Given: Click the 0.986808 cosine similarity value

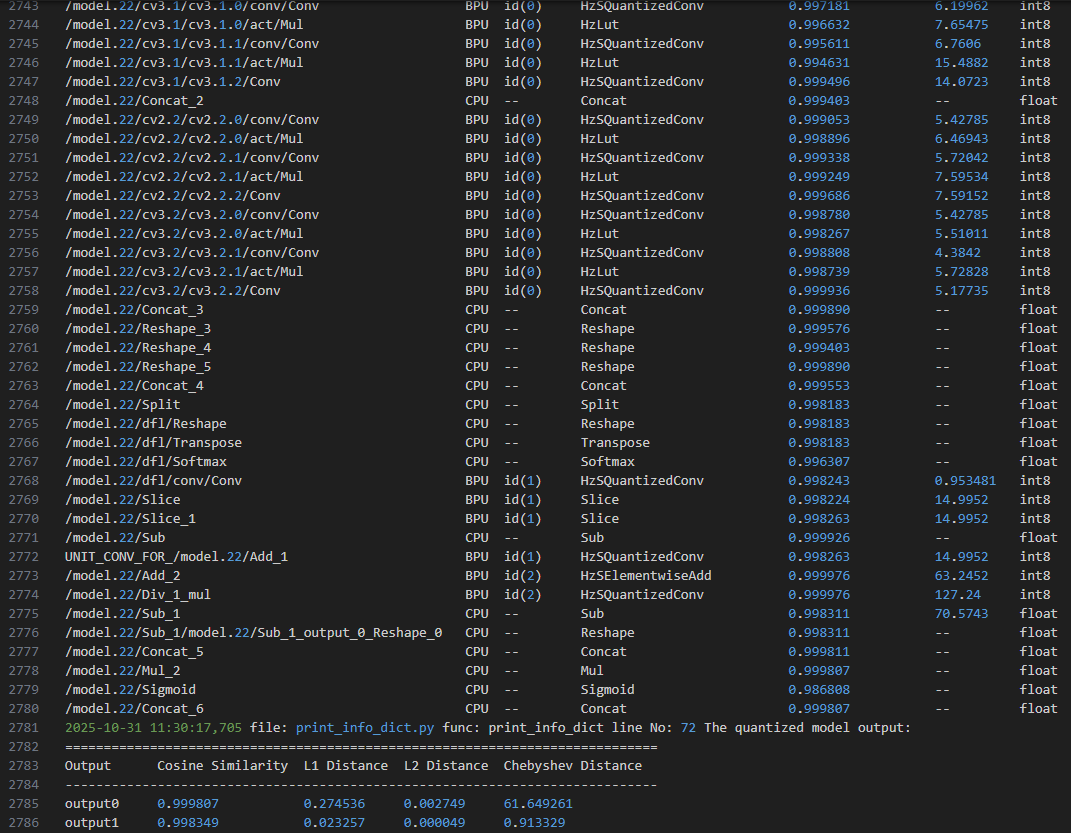Looking at the screenshot, I should (819, 690).
